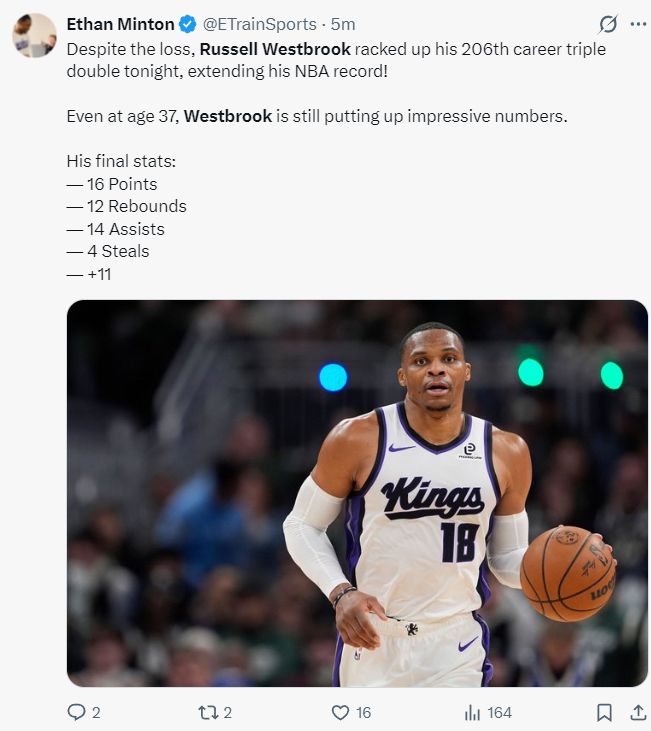Screen dimensions: 651x731
Task: Click the Grok explain-this-post icon
Action: coord(608,24)
